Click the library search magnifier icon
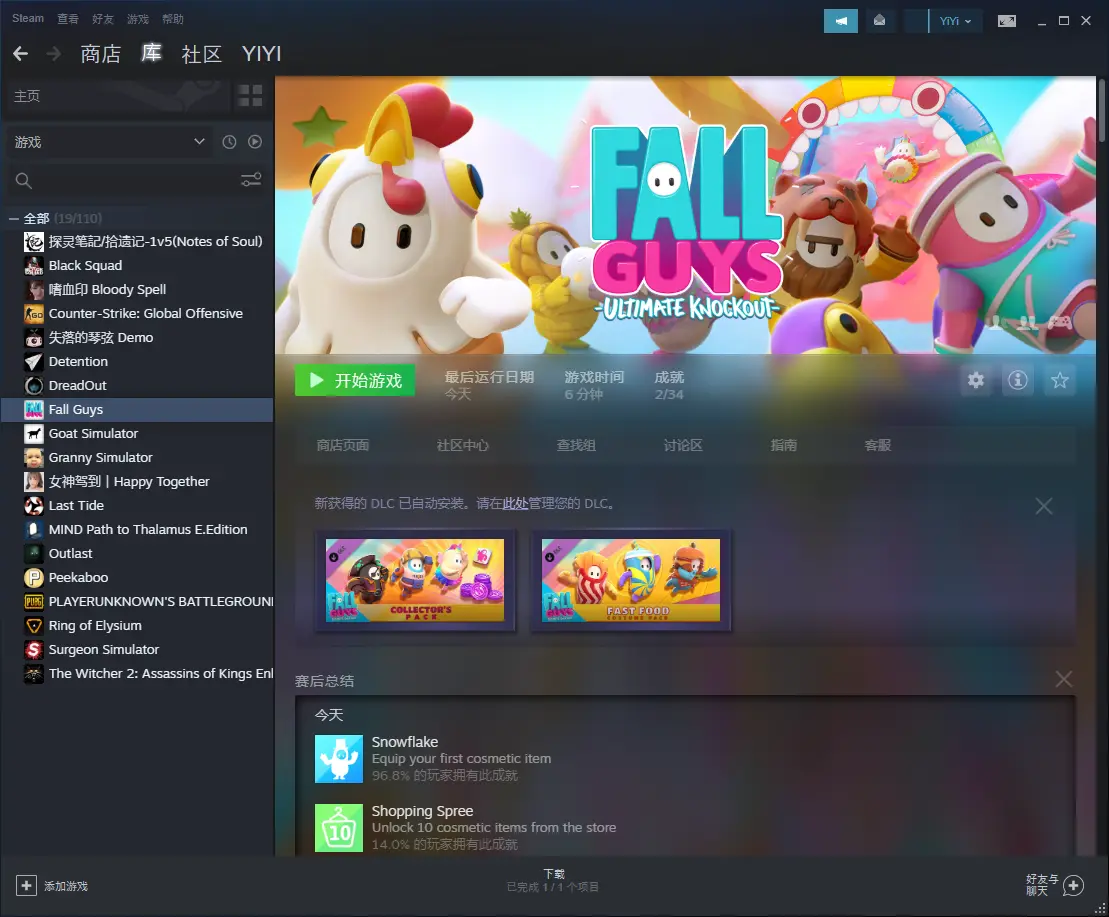 click(23, 180)
